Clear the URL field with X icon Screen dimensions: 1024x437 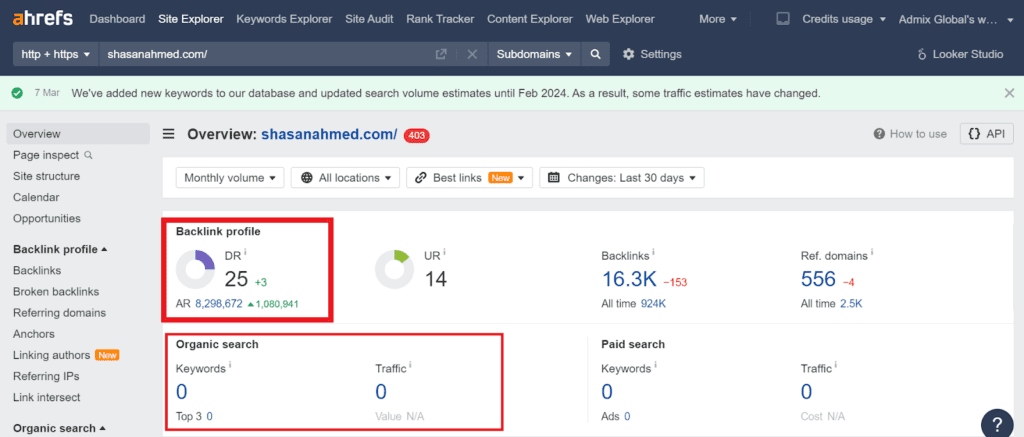pyautogui.click(x=472, y=54)
